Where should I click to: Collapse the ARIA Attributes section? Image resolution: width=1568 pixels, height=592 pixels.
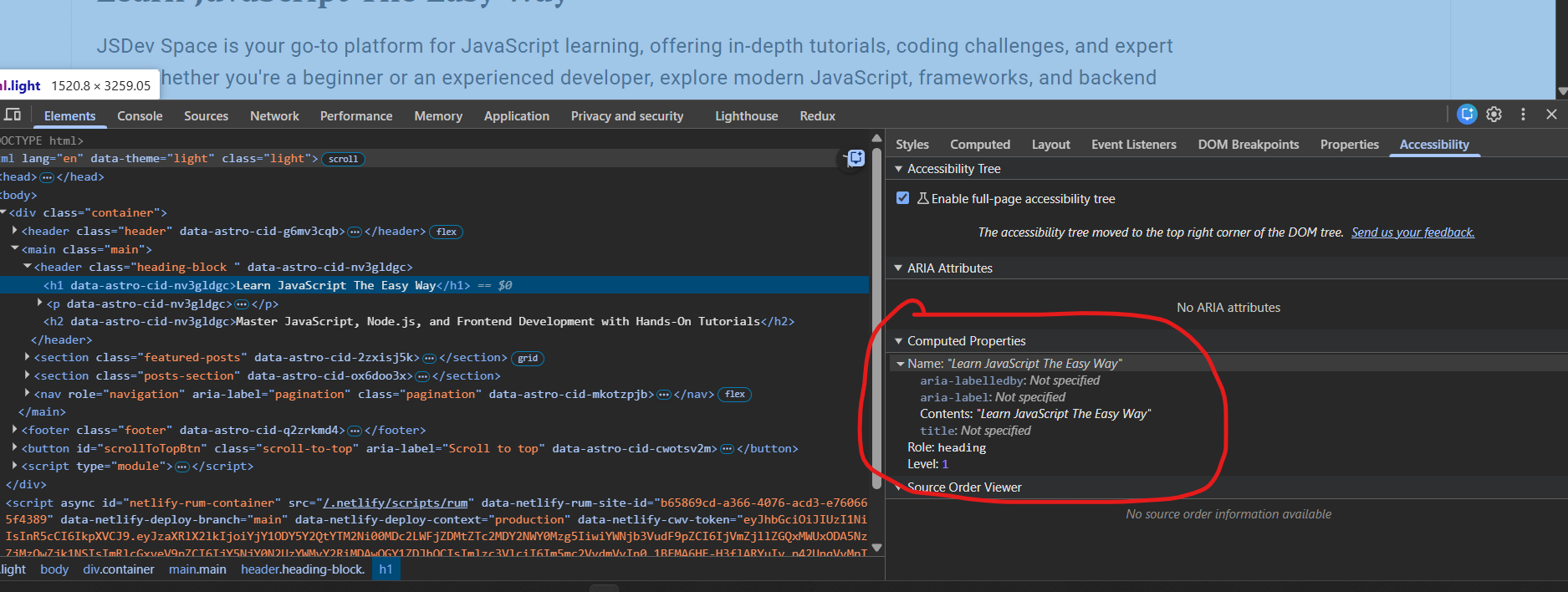899,268
